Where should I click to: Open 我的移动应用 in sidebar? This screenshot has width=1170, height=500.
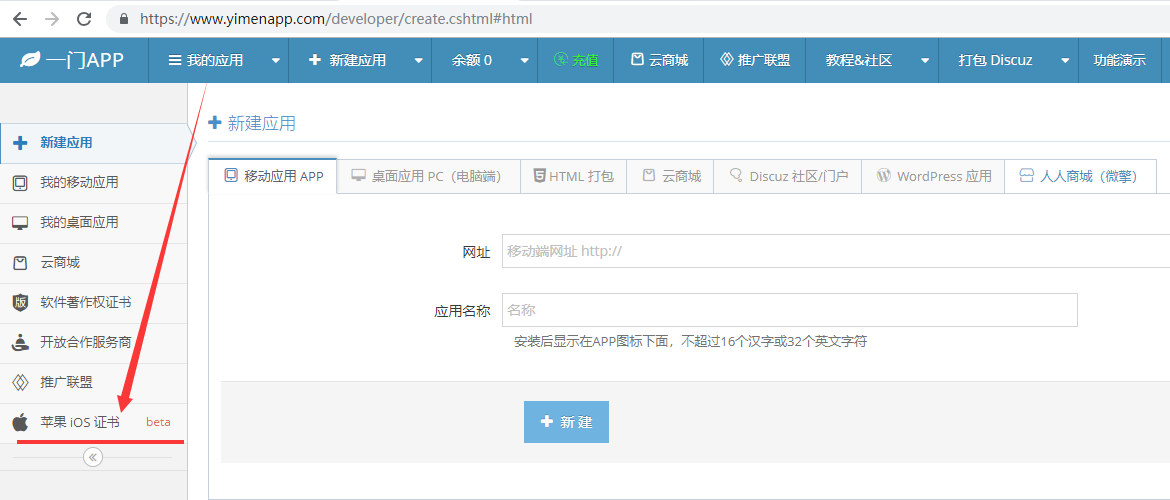(x=93, y=183)
